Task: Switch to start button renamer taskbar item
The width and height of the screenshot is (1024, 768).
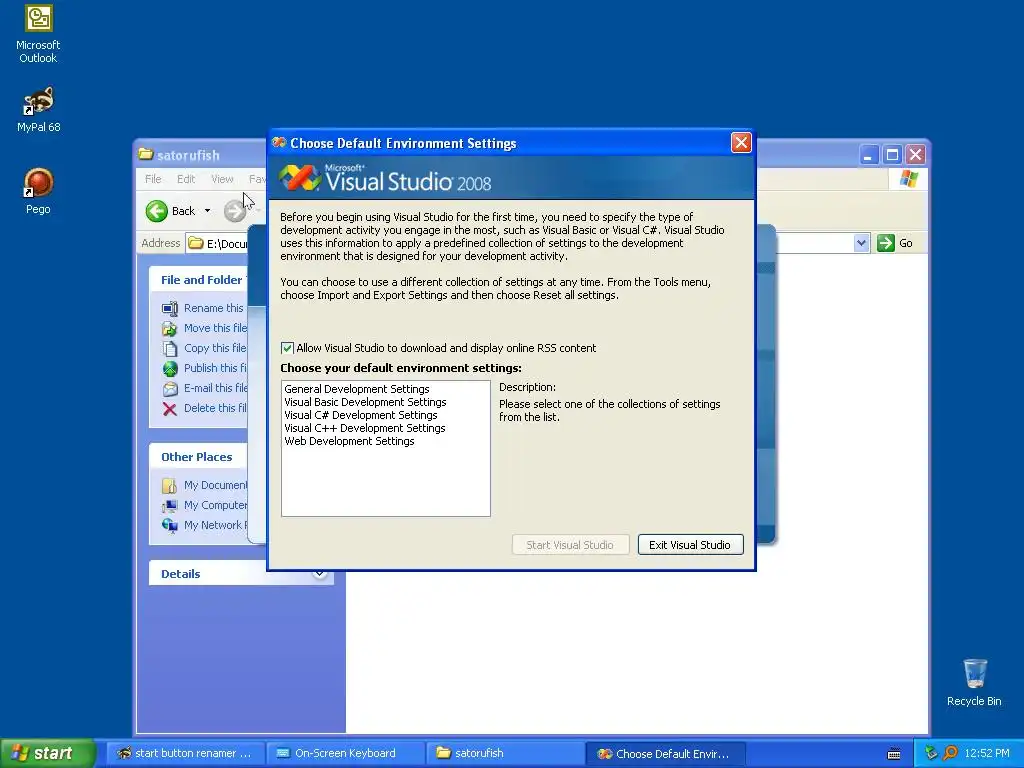Action: pyautogui.click(x=185, y=753)
